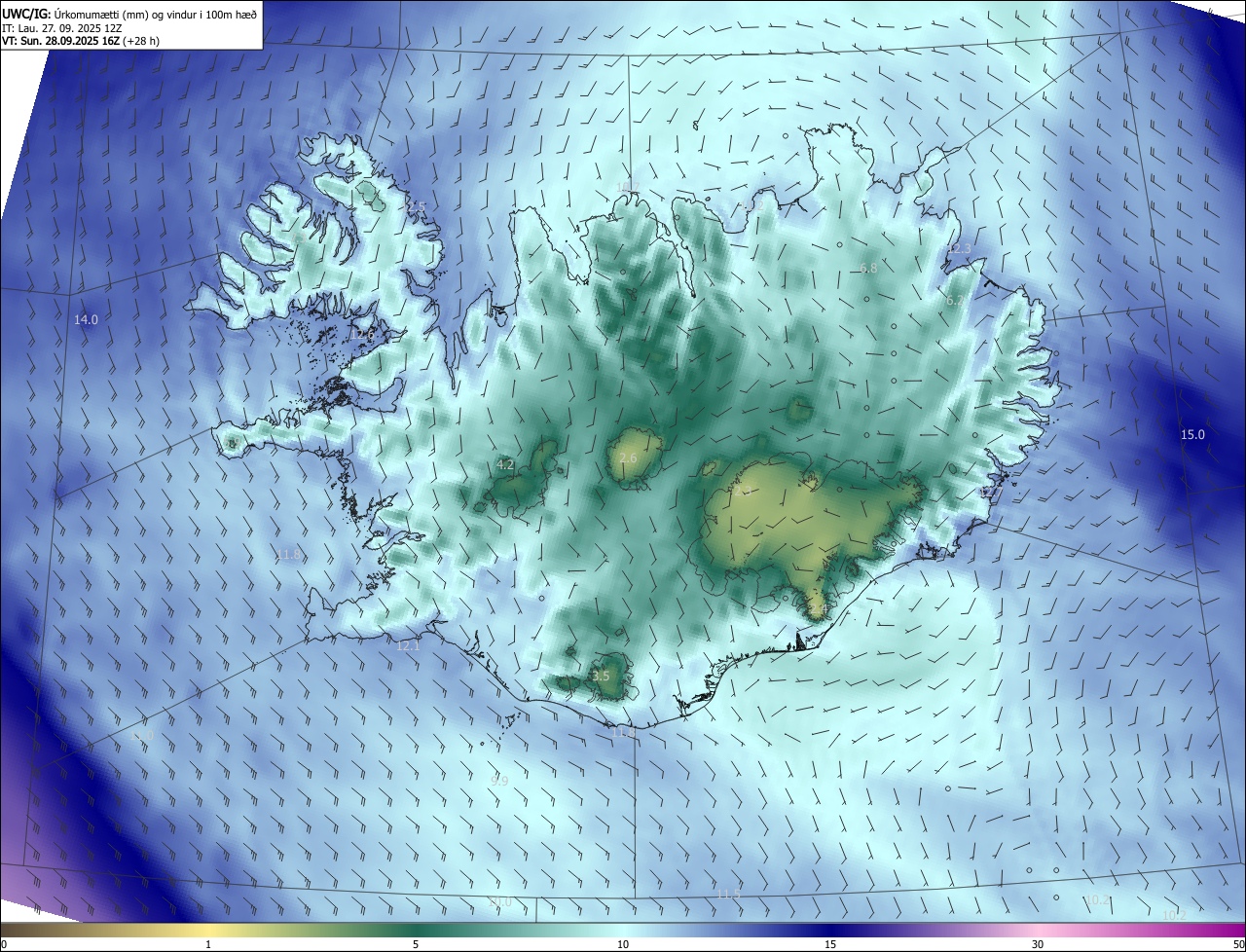Click the color scale tick label 30

1038,944
